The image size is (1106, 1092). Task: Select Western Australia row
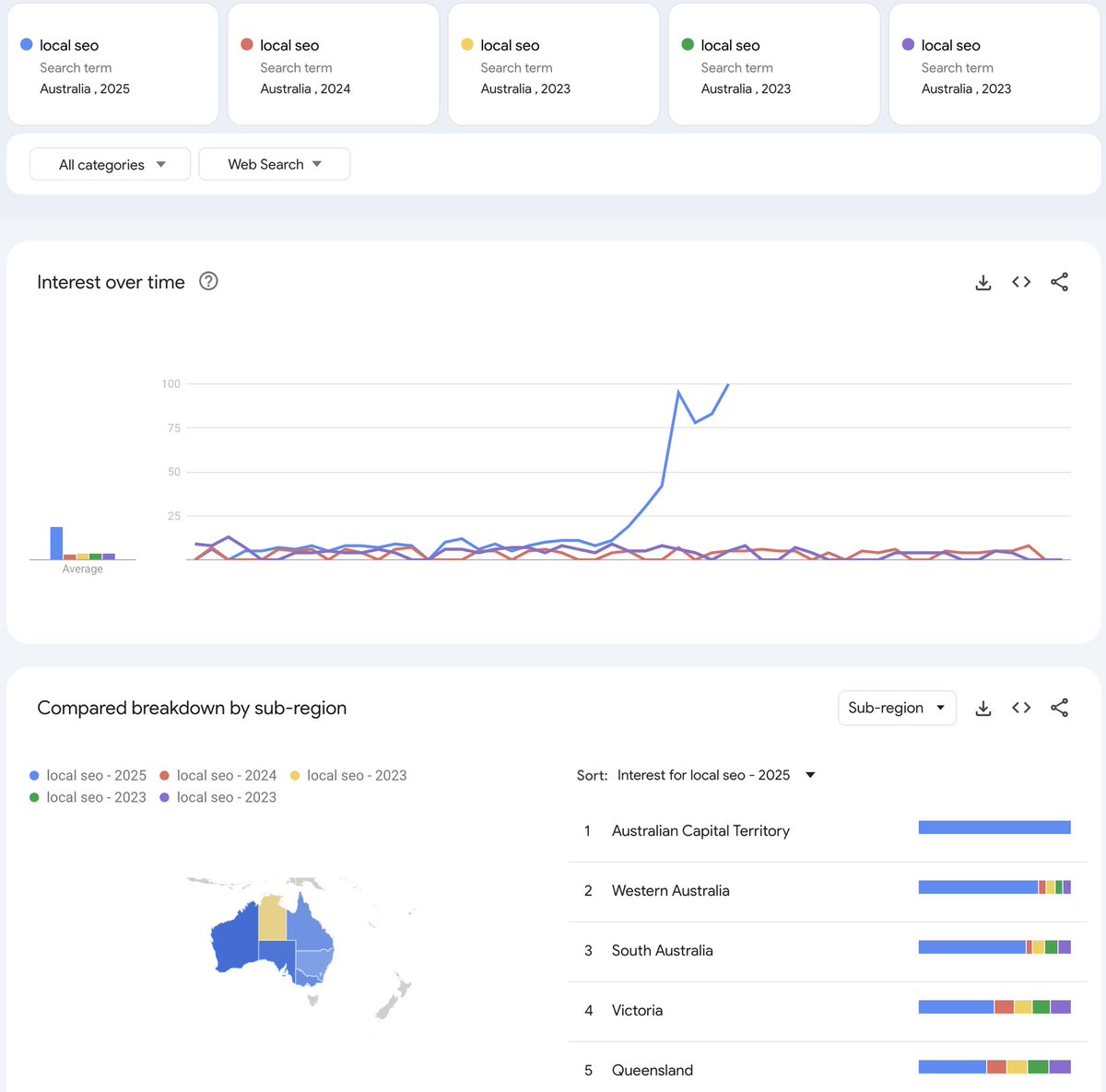827,890
